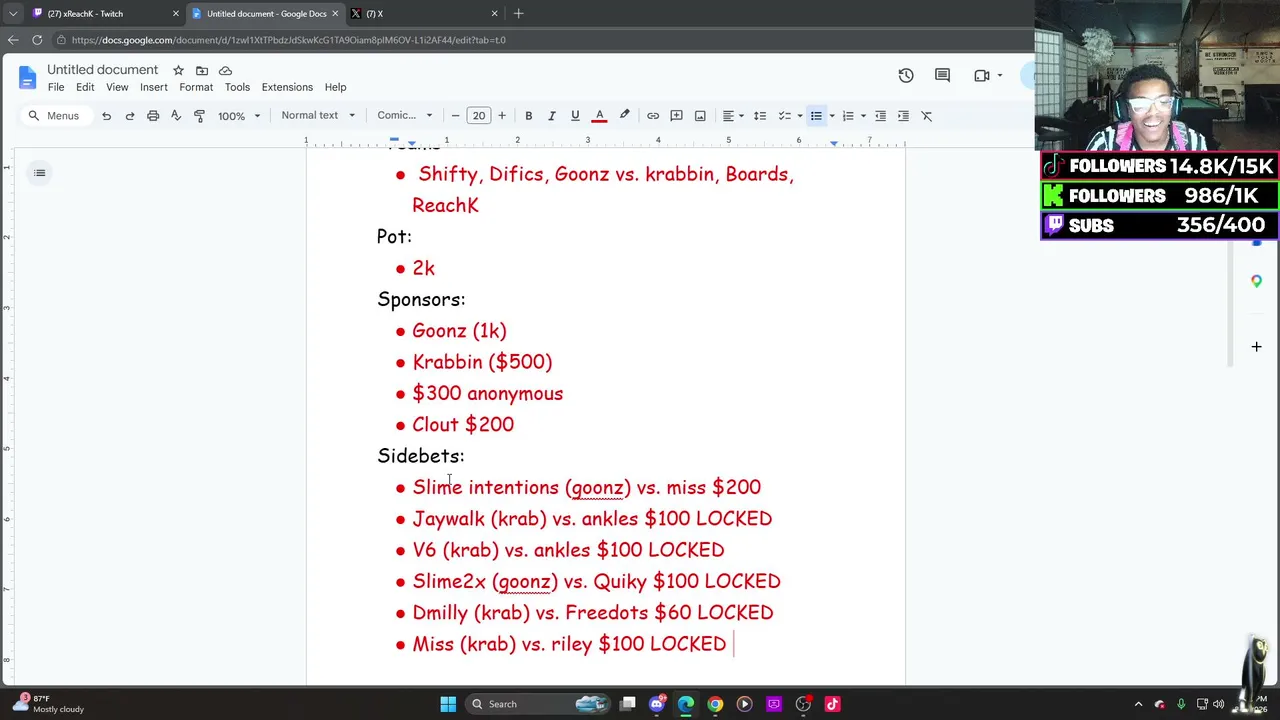Screen dimensions: 1280x720
Task: Reload the page
Action: pos(37,40)
